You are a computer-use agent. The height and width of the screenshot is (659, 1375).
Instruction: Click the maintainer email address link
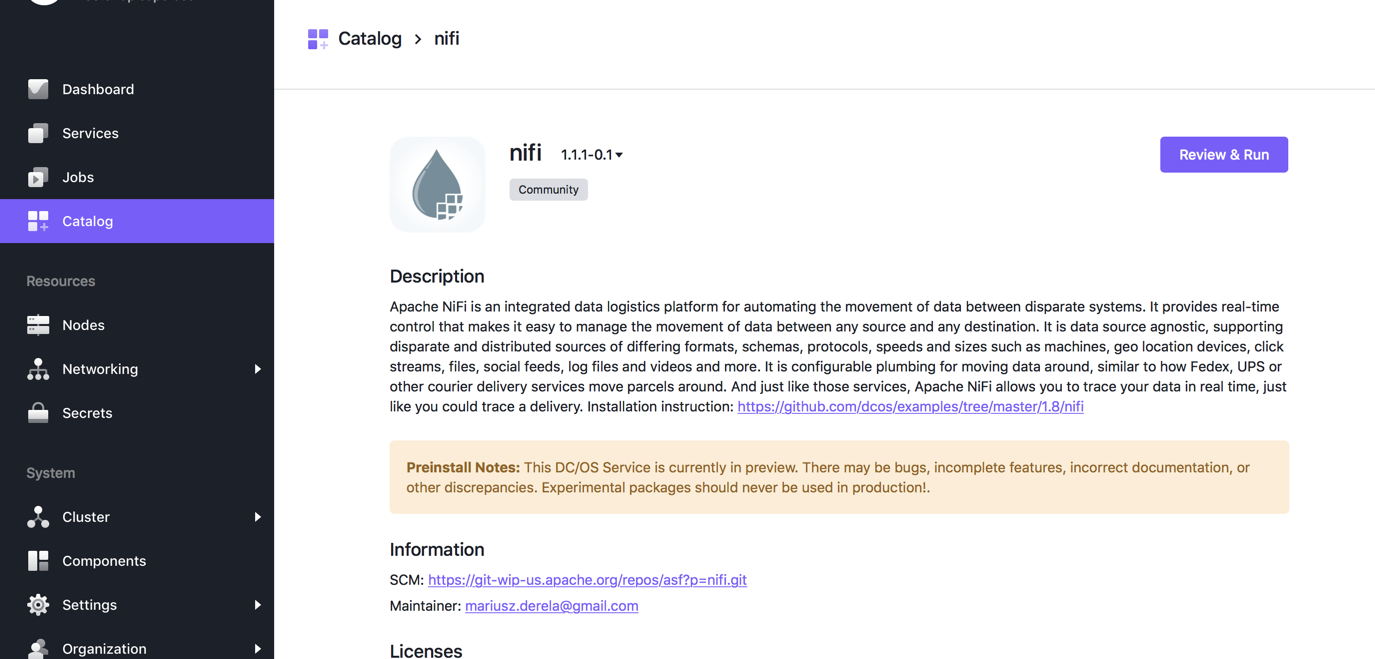pos(551,606)
